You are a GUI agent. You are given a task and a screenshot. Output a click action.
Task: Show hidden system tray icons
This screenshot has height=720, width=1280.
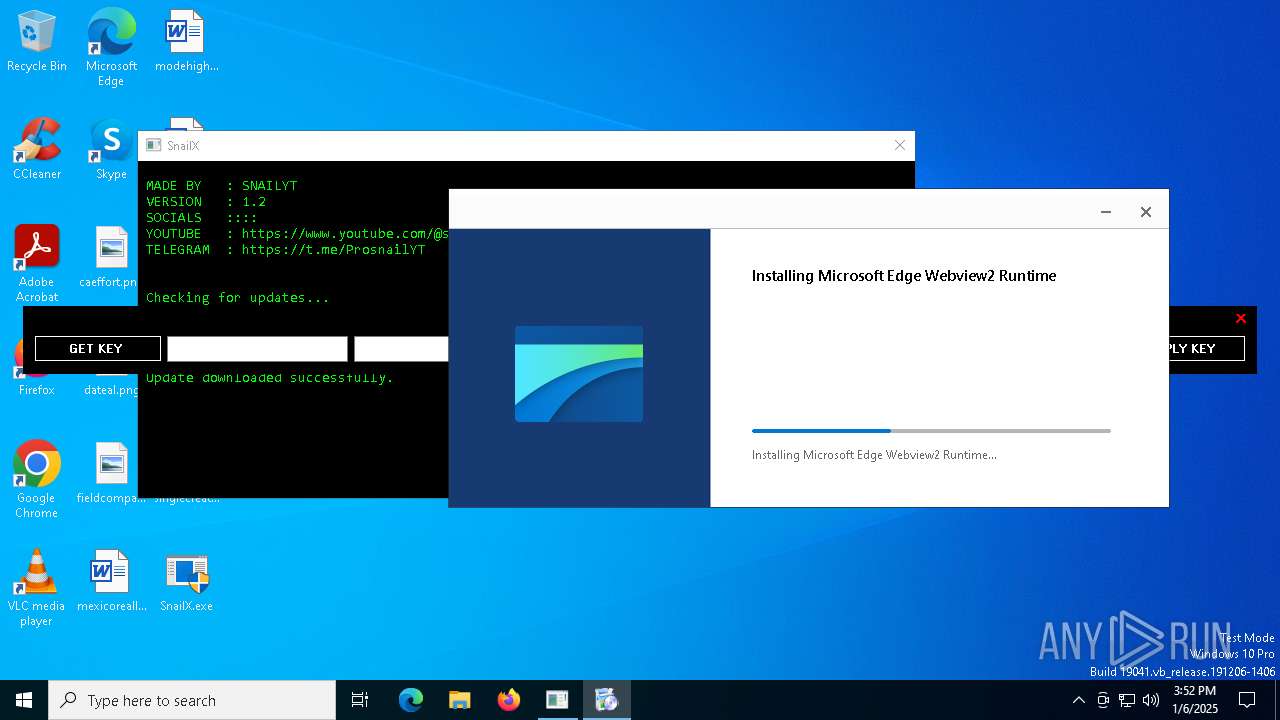(x=1078, y=700)
